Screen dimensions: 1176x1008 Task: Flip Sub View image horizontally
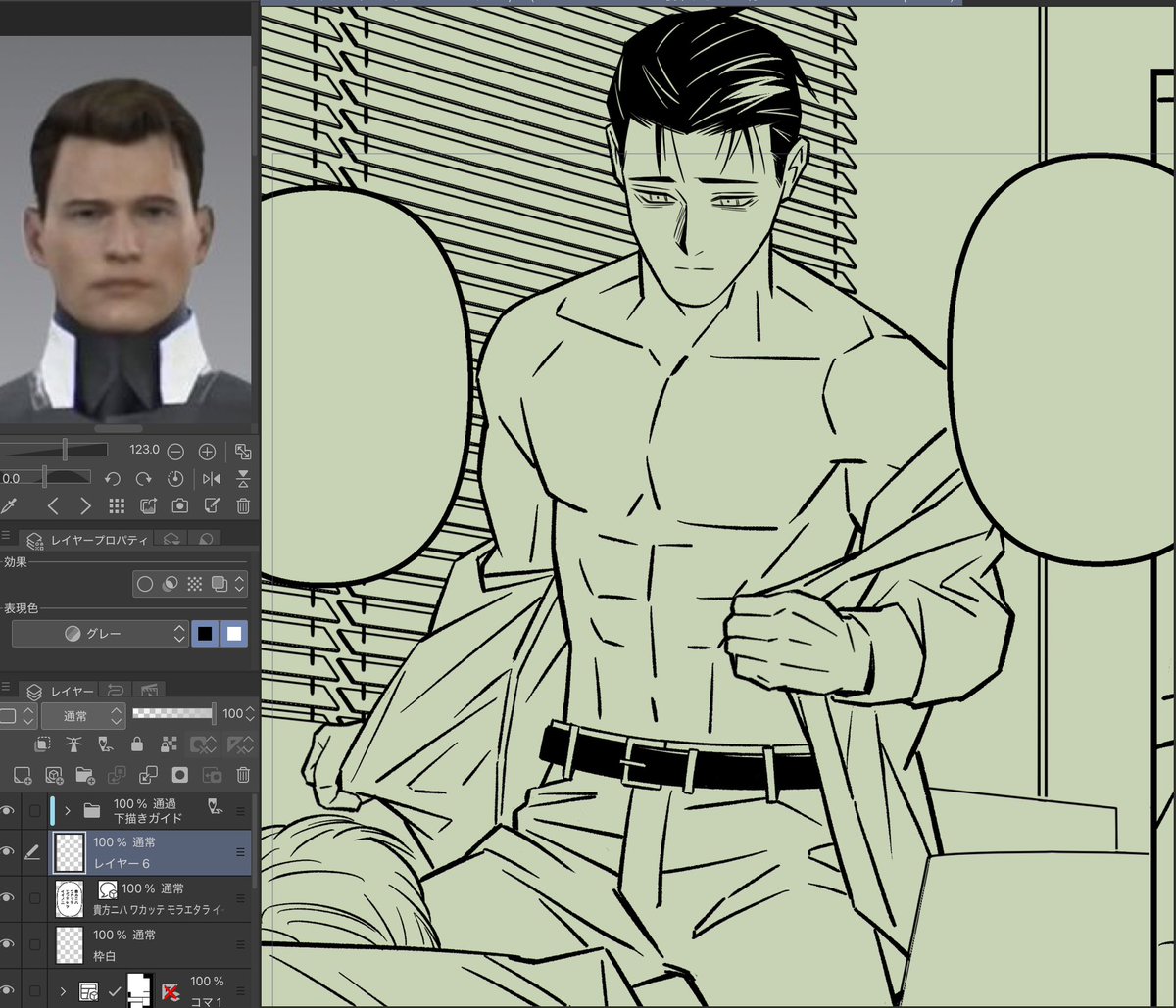(211, 479)
